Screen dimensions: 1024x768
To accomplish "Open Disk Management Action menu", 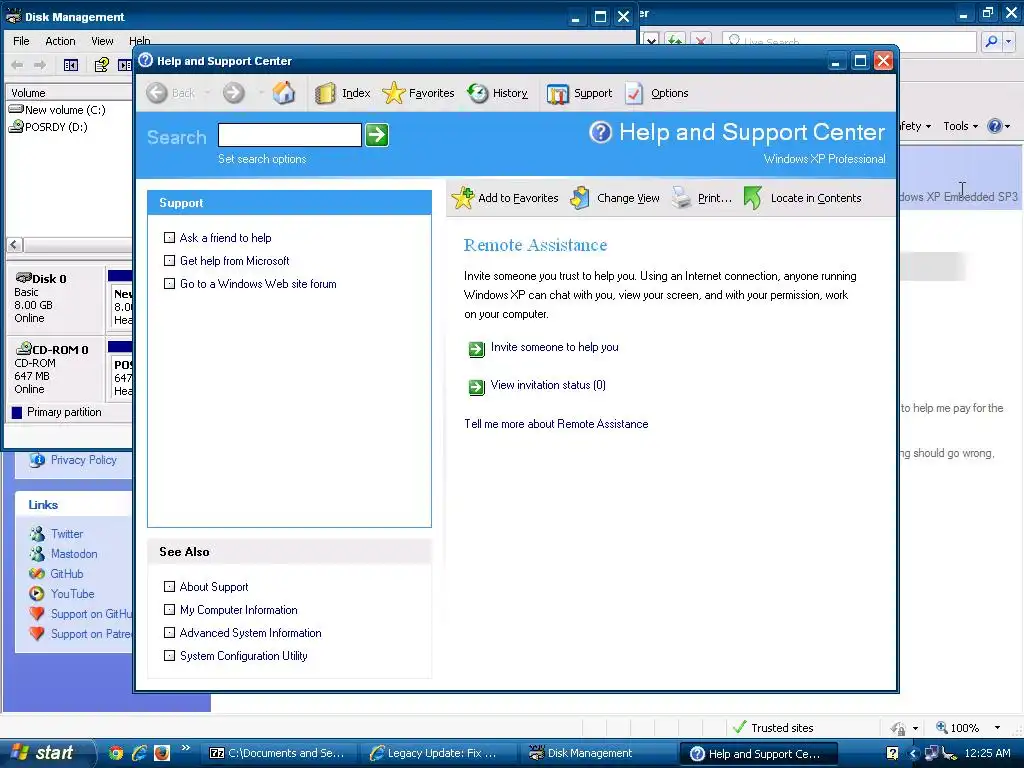I will 60,40.
